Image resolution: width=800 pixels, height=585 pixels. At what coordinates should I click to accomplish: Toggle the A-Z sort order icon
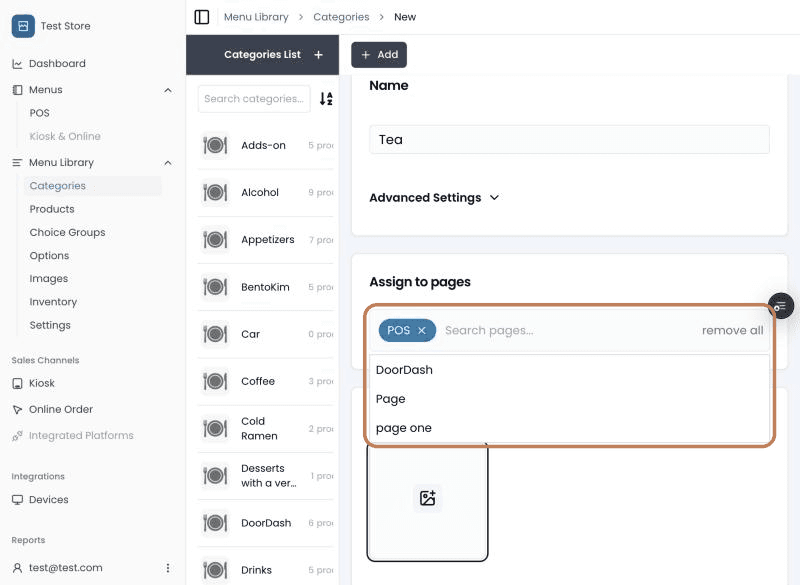[326, 98]
